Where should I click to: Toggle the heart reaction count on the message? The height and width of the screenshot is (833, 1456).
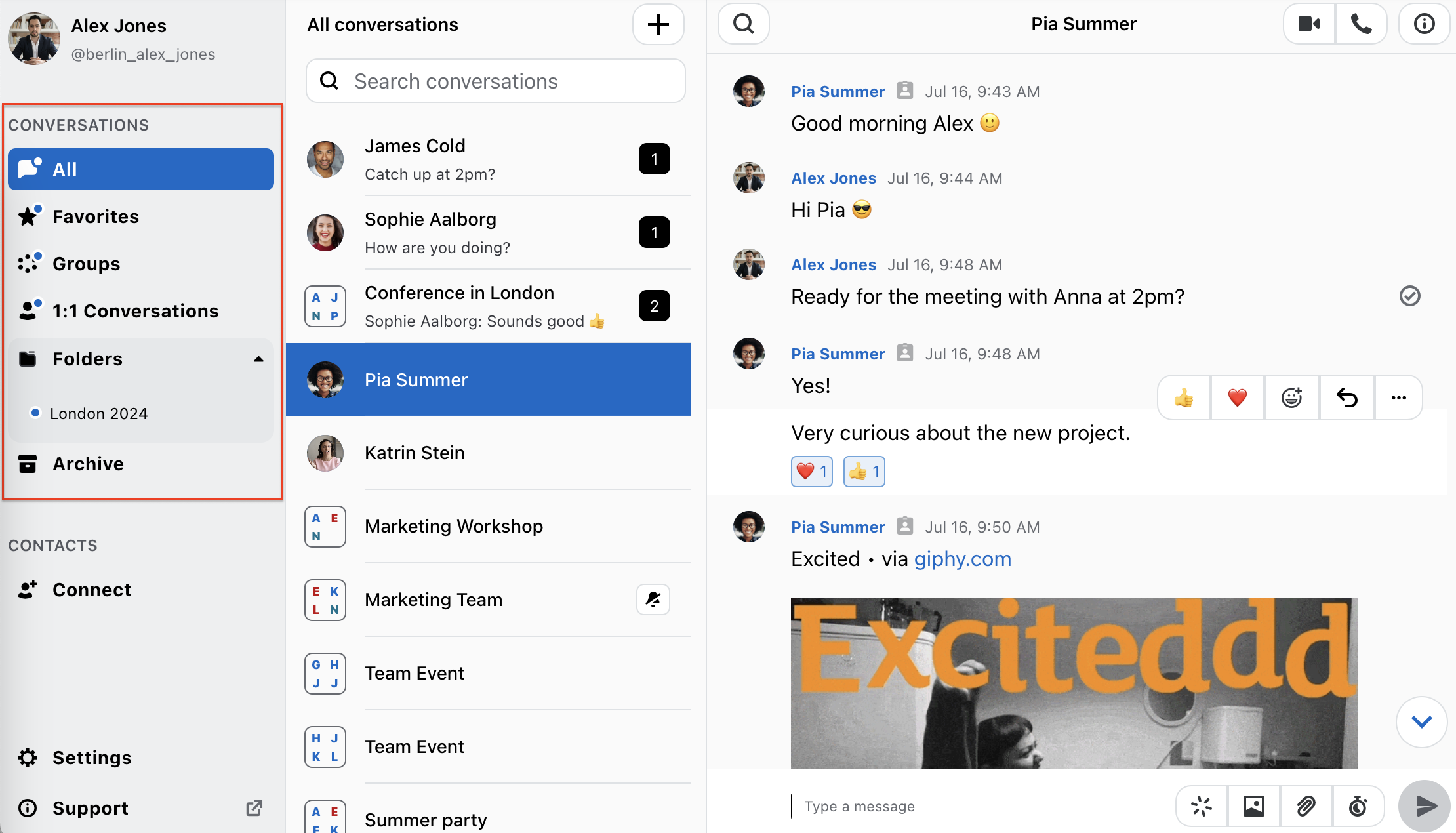(812, 472)
